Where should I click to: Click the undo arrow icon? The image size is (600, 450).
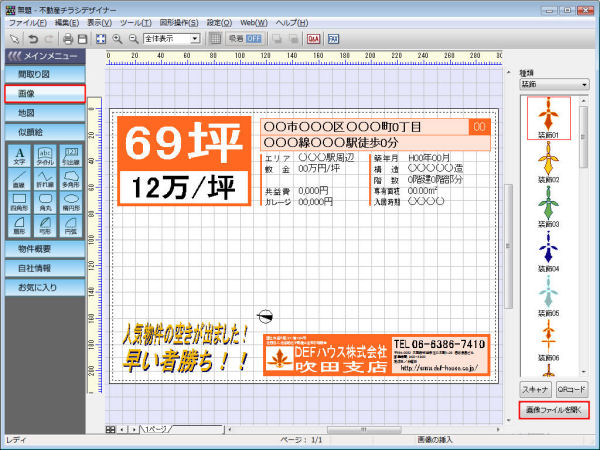pos(32,38)
